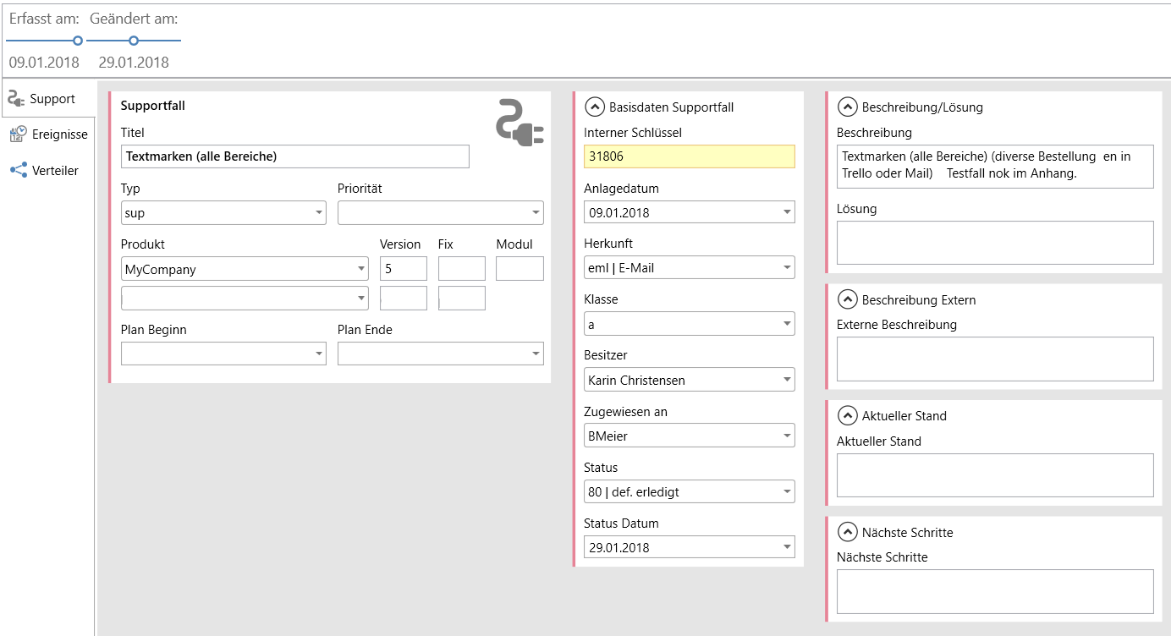Image resolution: width=1171 pixels, height=636 pixels.
Task: Click the Titel text field
Action: (x=294, y=156)
